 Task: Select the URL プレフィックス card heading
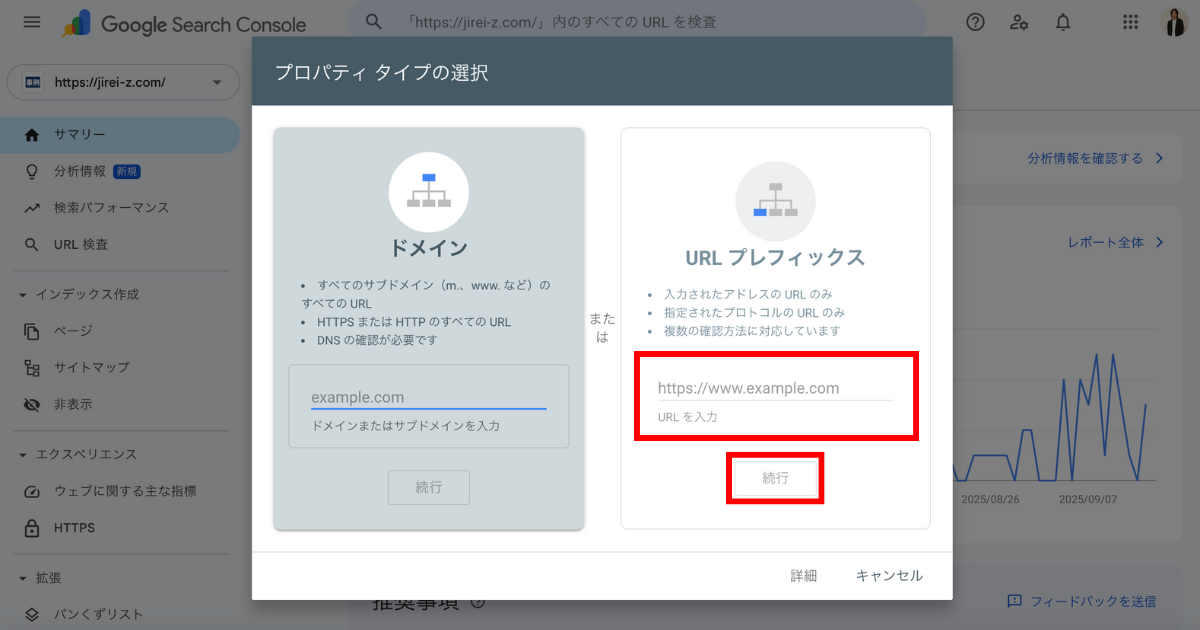(775, 257)
